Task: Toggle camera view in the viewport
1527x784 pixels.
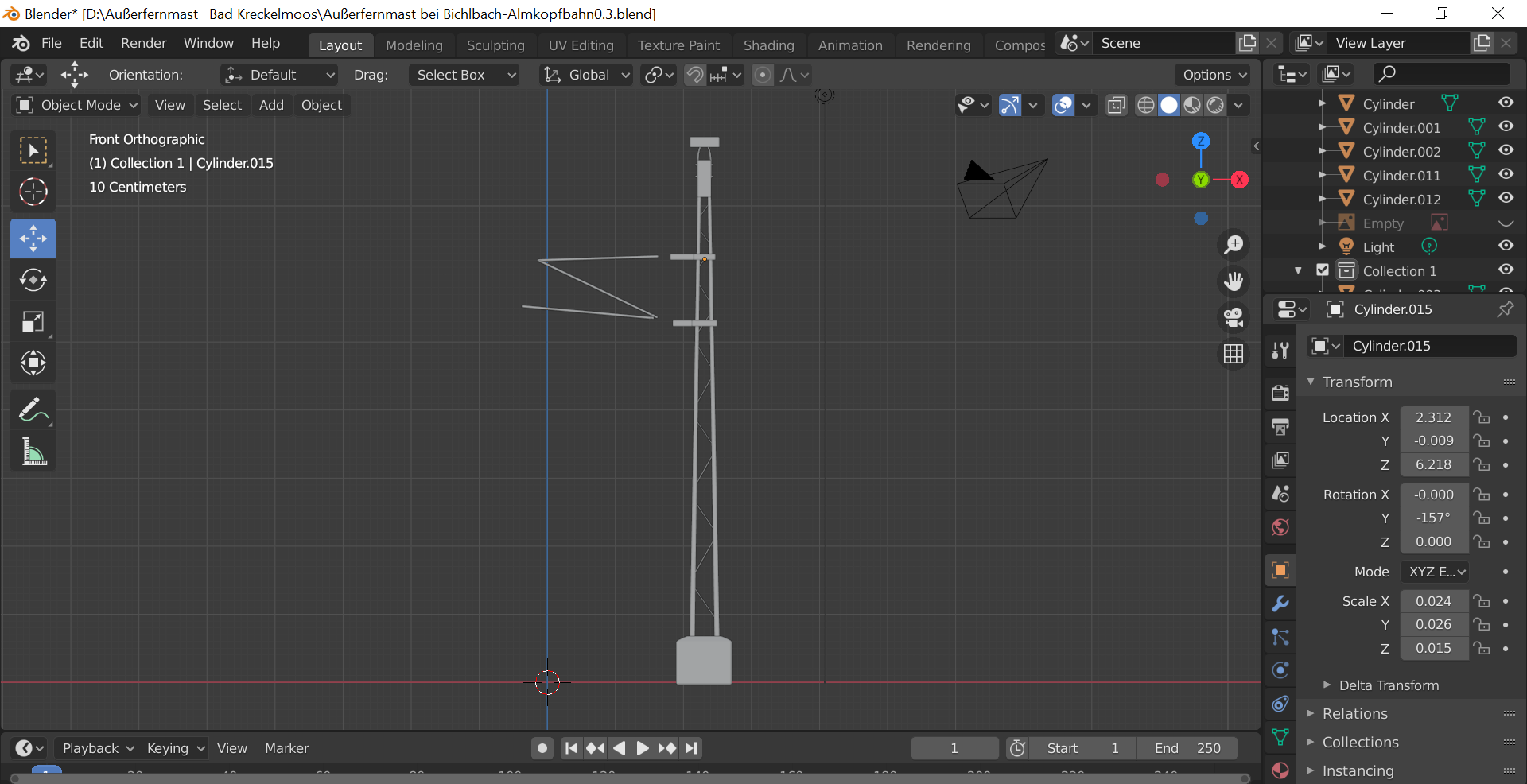Action: point(1234,317)
